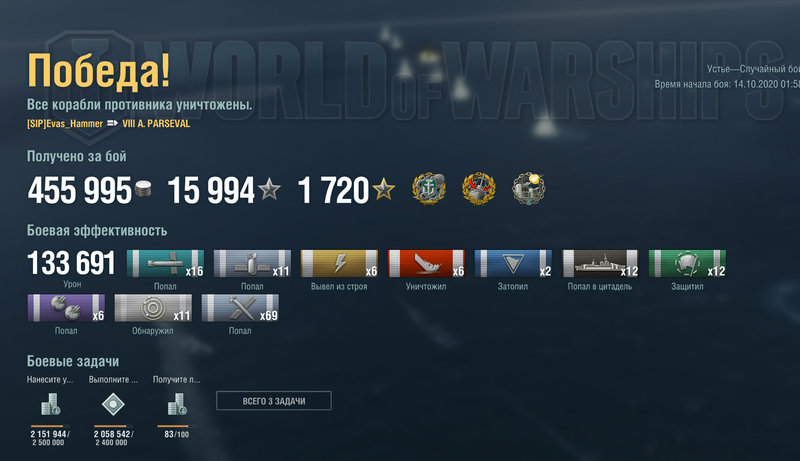Click the Обнаружил spotted ribbon x11
Screen dimensions: 800x461
[153, 308]
